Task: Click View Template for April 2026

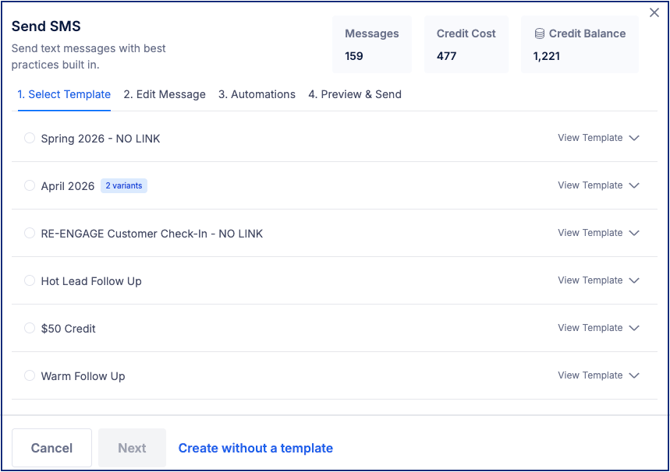Action: pos(590,185)
